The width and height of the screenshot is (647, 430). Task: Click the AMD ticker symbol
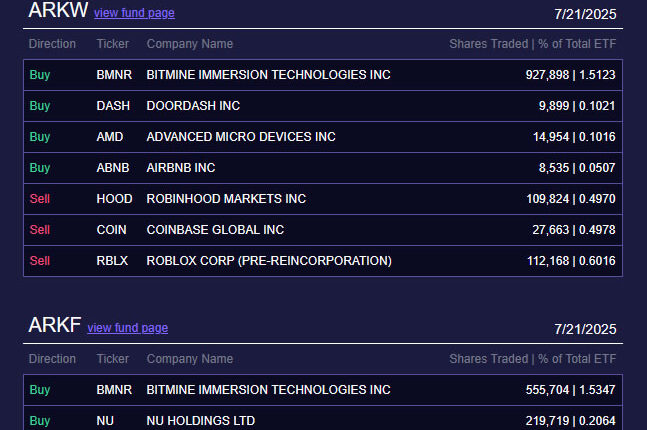110,137
